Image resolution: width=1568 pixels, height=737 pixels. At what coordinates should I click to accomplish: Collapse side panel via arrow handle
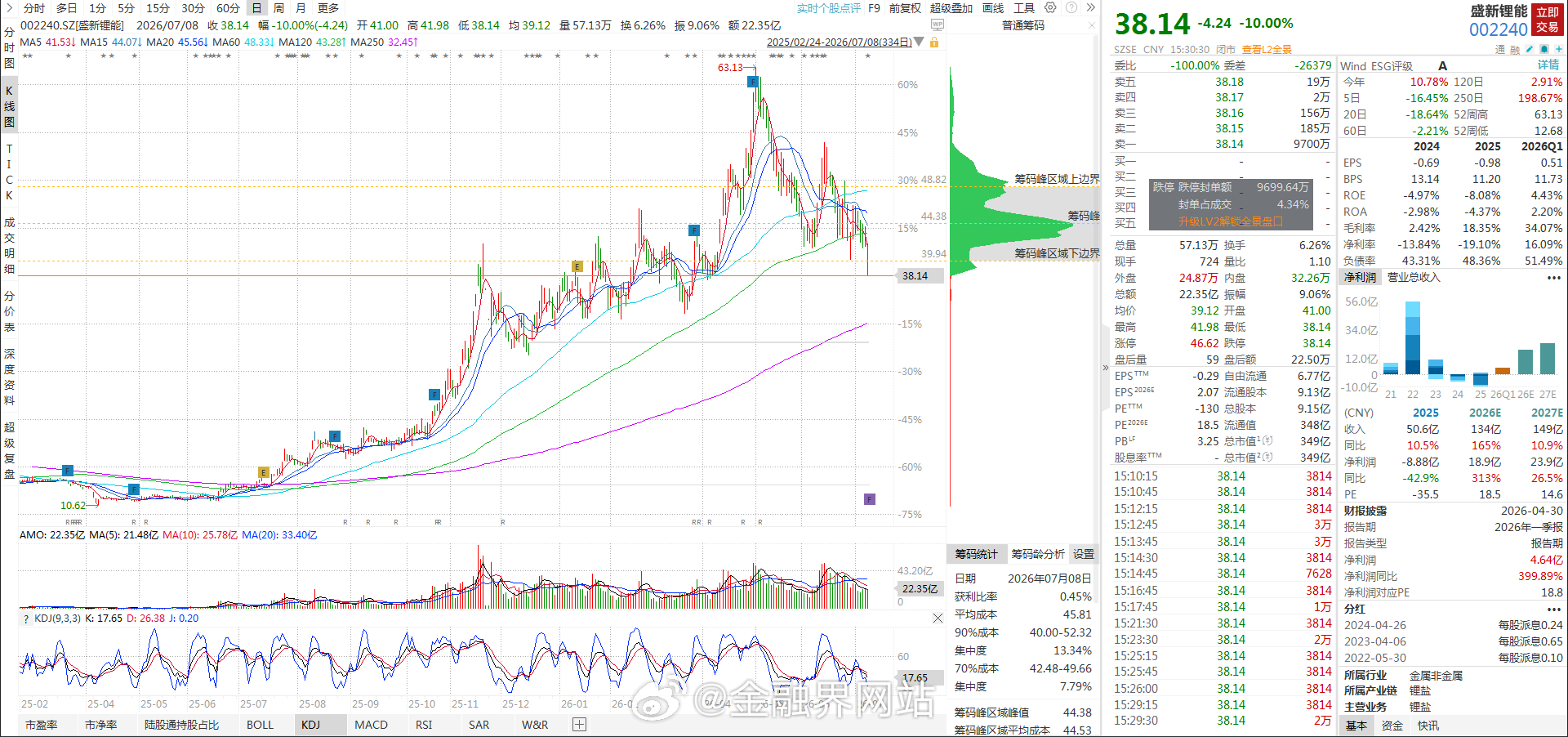click(x=1105, y=368)
